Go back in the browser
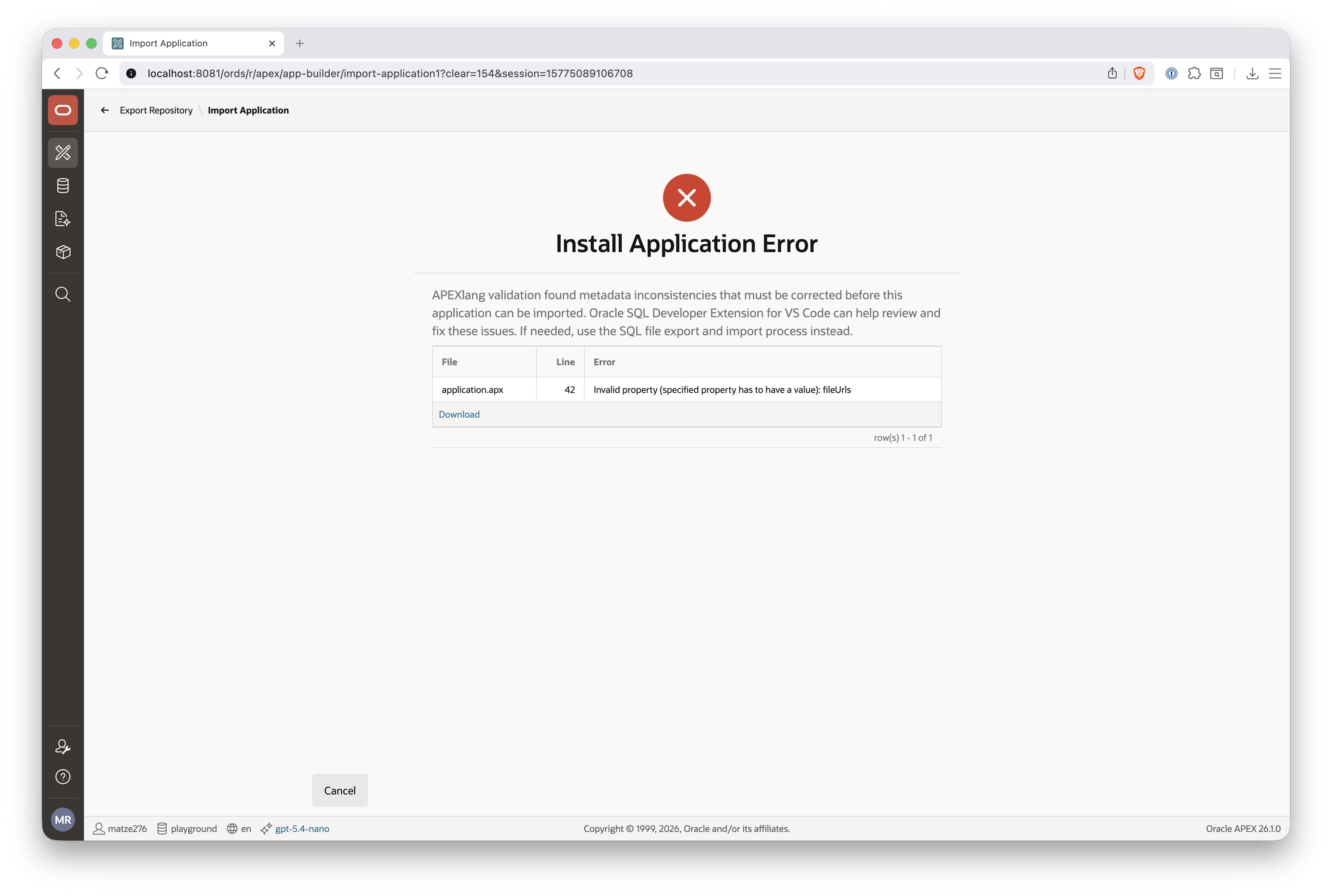The height and width of the screenshot is (896, 1332). [x=57, y=73]
